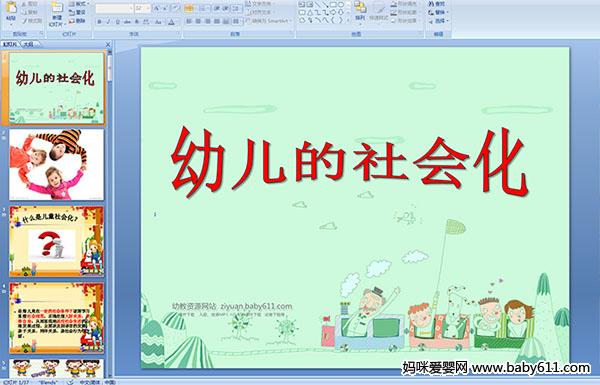600x385 pixels.
Task: Expand the Replace dropdown arrow in the Editing group
Action: point(447,12)
